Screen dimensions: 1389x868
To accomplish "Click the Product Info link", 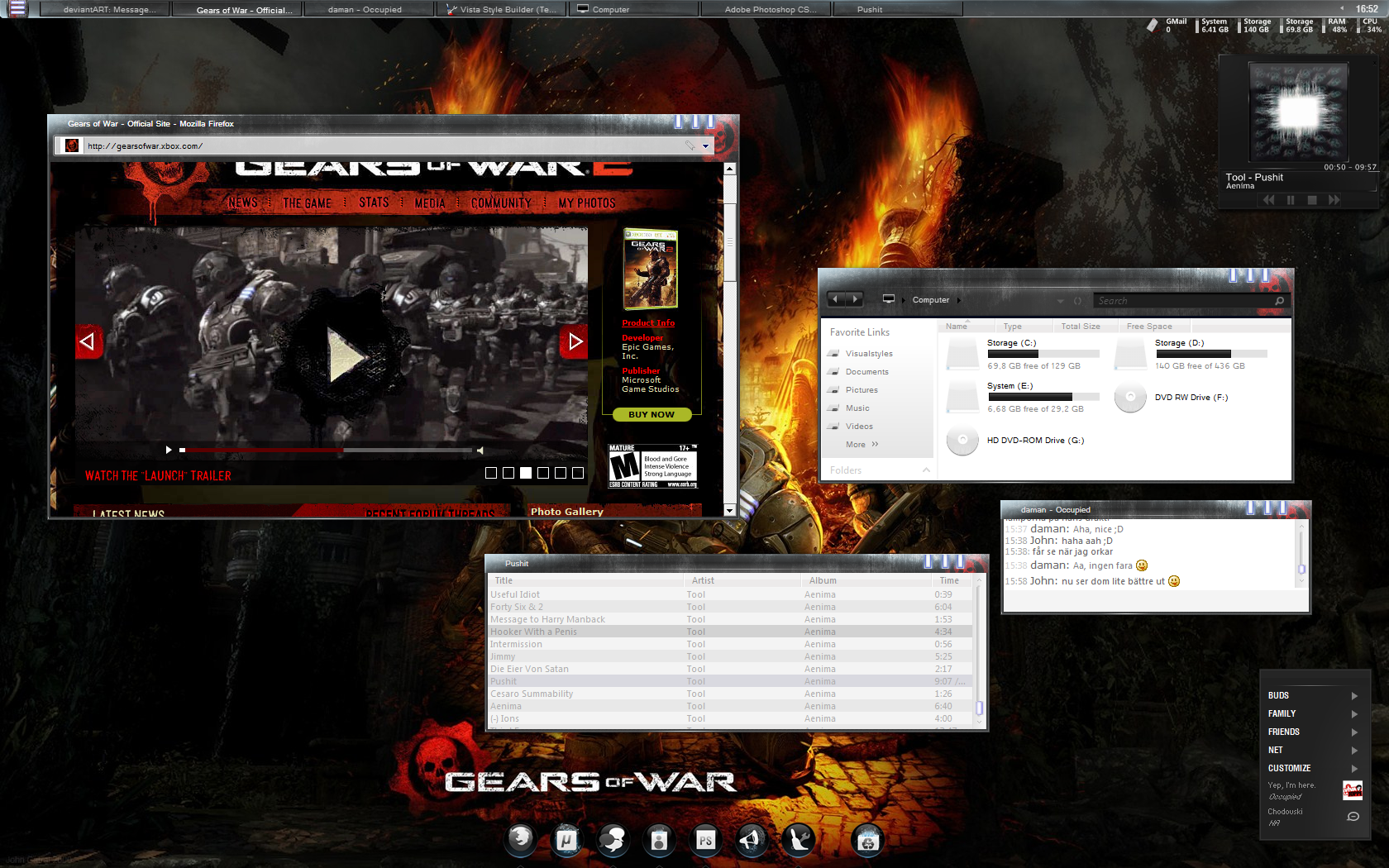I will pyautogui.click(x=648, y=322).
